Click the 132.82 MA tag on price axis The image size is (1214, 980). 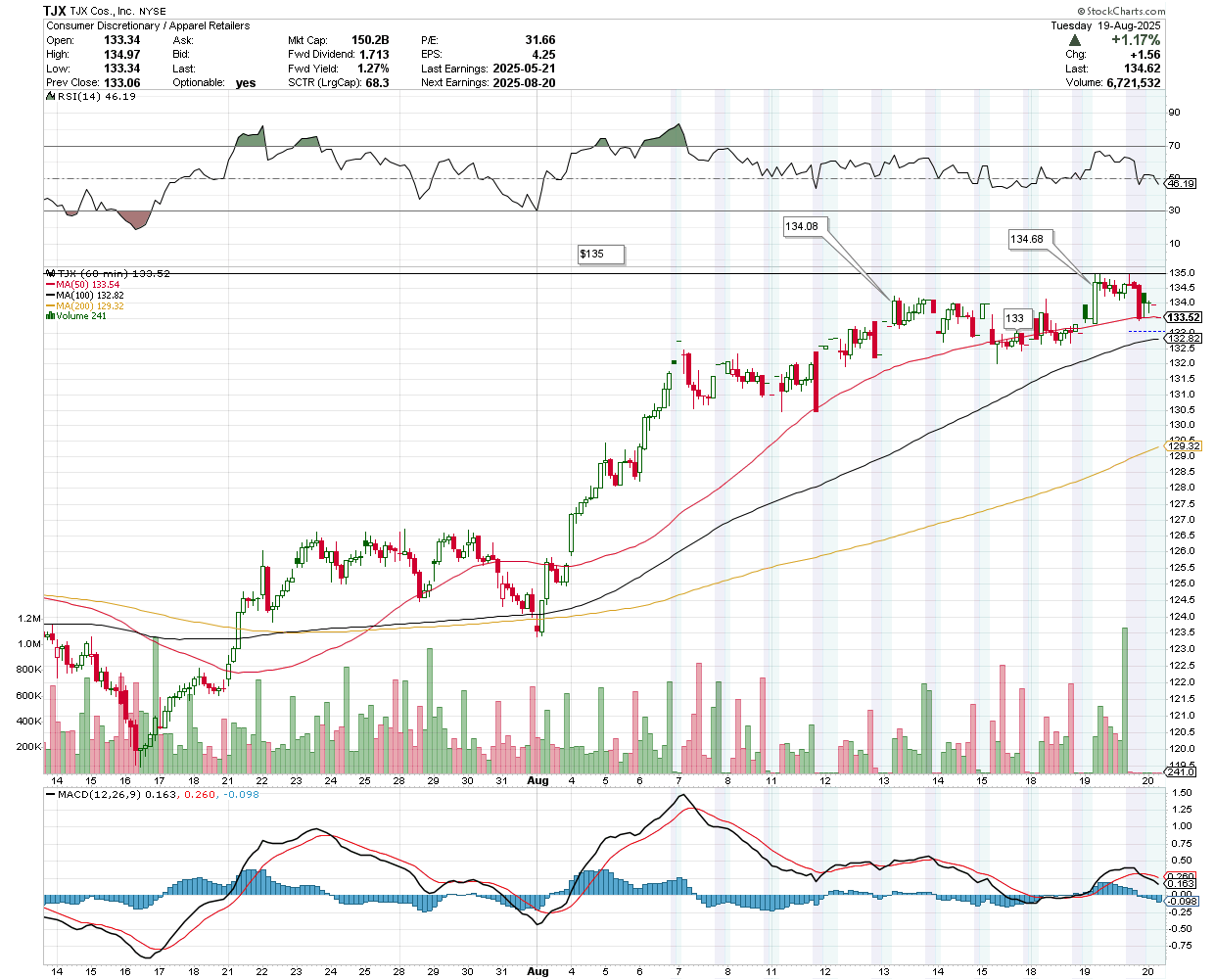1184,339
